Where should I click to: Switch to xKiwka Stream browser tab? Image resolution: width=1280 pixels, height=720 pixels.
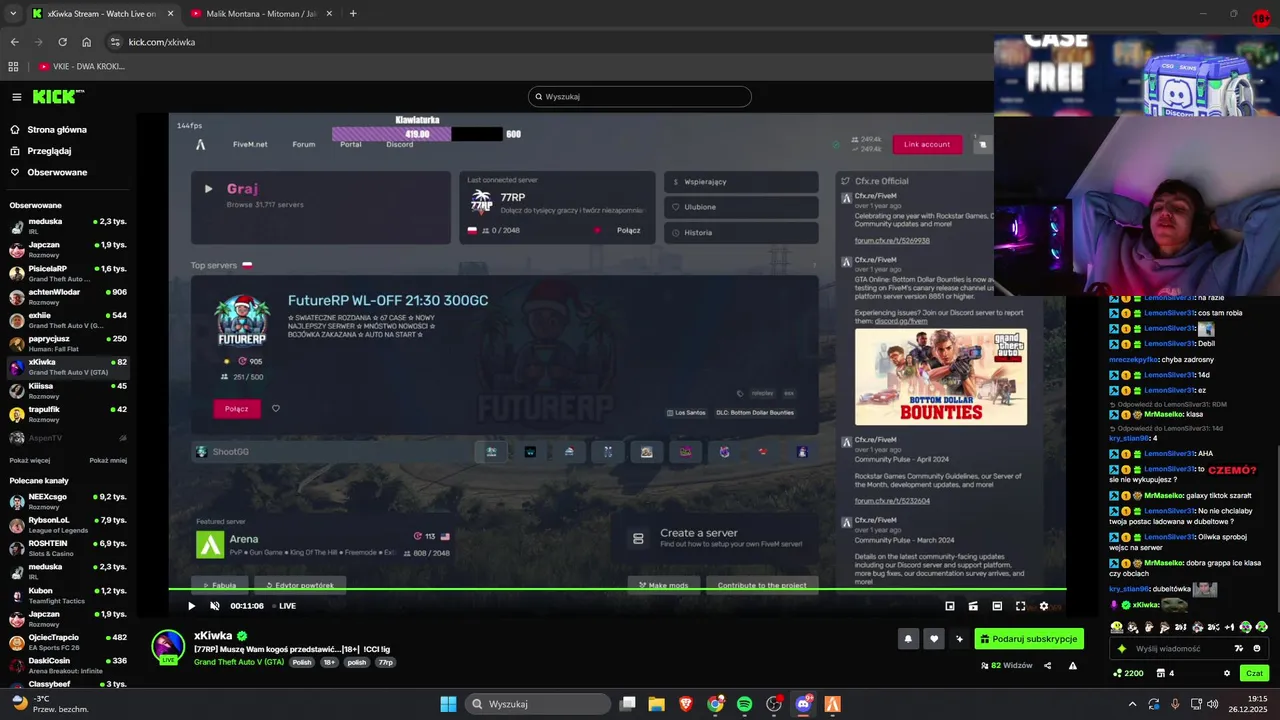point(101,14)
